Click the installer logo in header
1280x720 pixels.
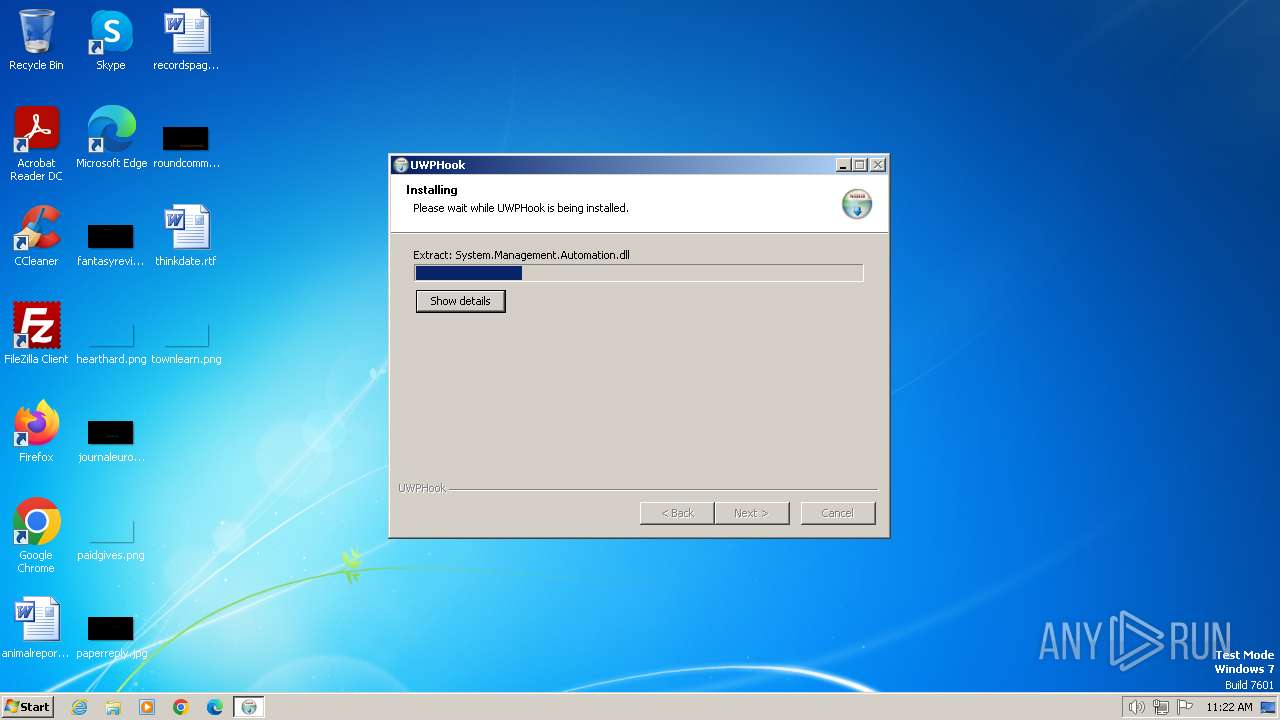coord(857,203)
